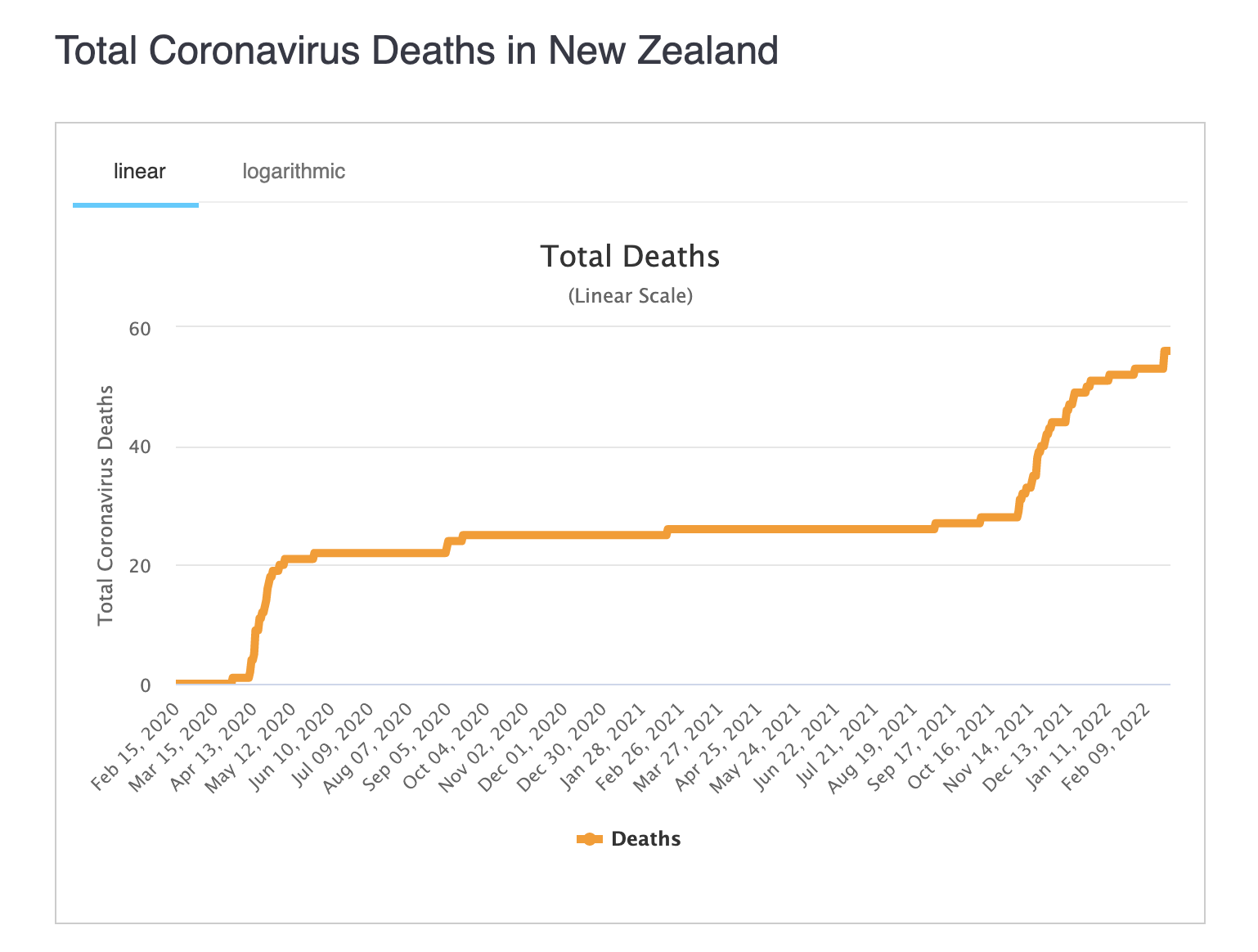
Task: Click the 60 y-axis tick label
Action: [140, 329]
